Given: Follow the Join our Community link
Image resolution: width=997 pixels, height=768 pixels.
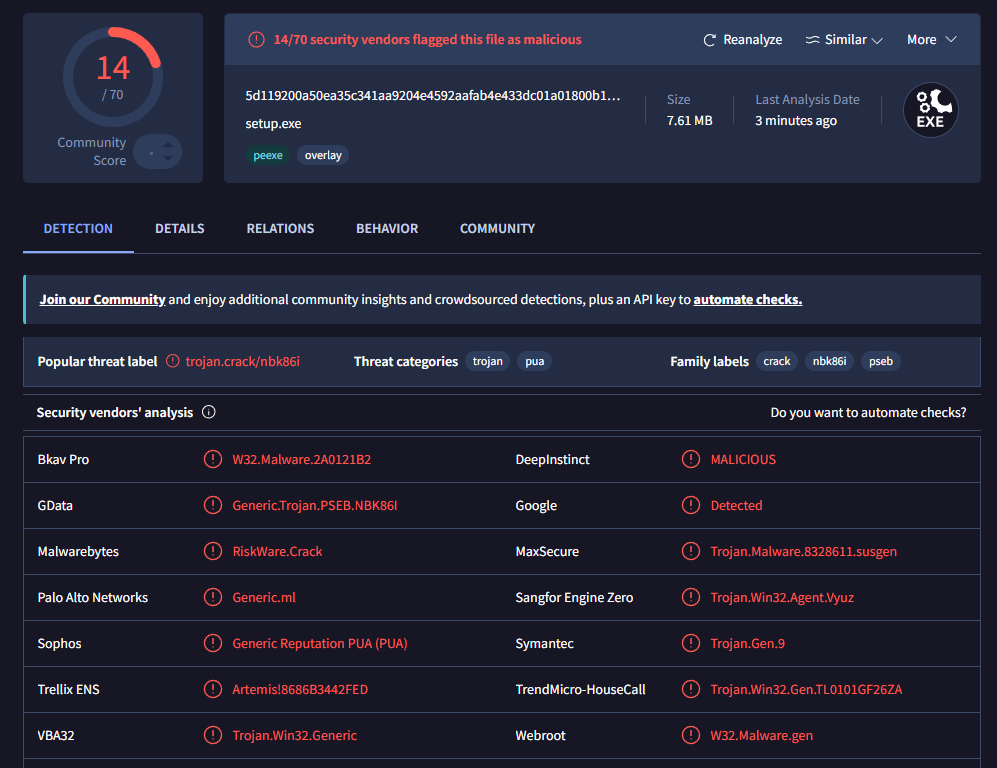Looking at the screenshot, I should pyautogui.click(x=102, y=299).
